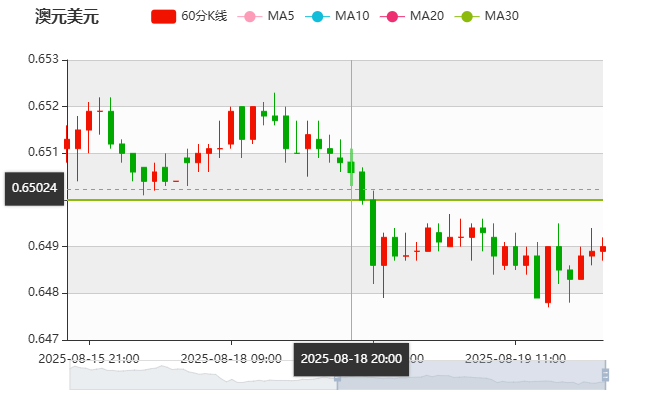Click the 0.652 y-axis label
Viewport: 670px width, 400px height.
pos(43,106)
